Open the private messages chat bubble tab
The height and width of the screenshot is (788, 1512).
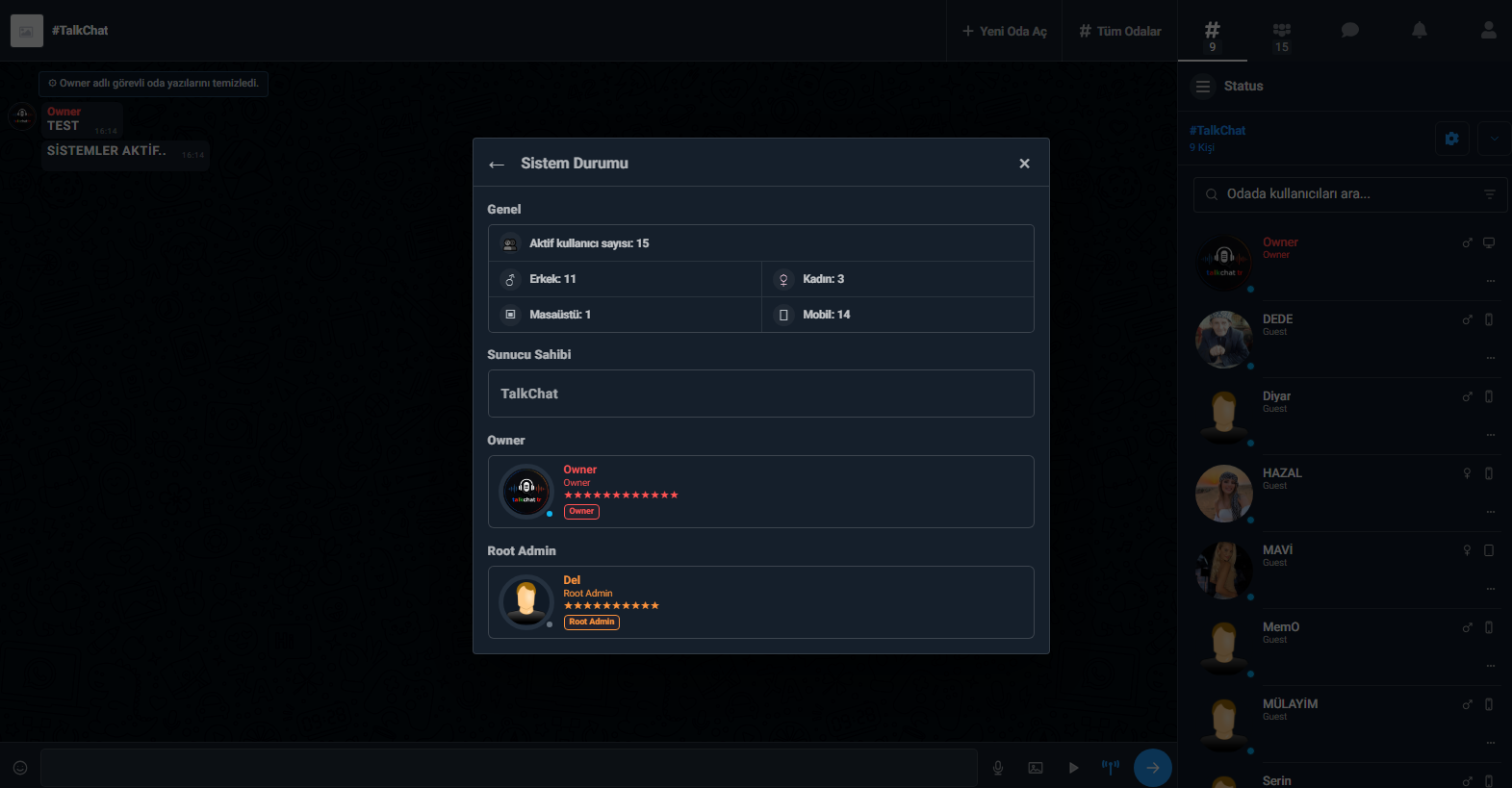(x=1350, y=31)
